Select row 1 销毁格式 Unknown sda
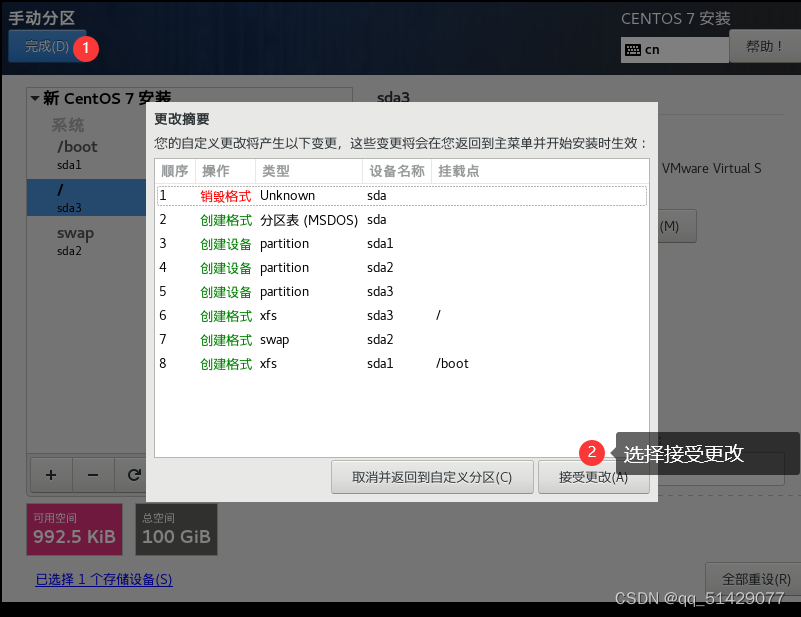The width and height of the screenshot is (801, 617). pos(402,196)
